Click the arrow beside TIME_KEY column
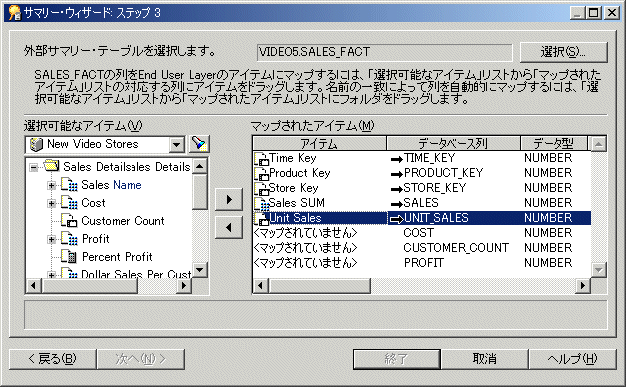The image size is (626, 387). (396, 159)
